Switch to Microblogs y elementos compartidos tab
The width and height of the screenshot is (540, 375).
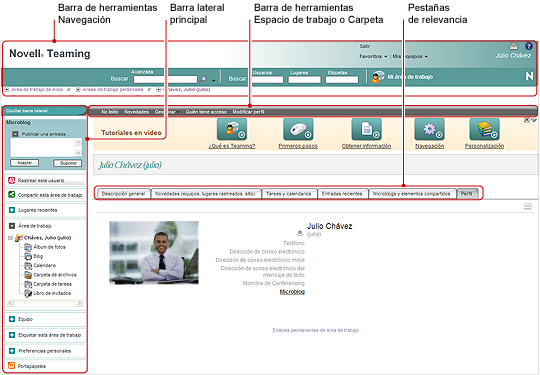click(412, 194)
